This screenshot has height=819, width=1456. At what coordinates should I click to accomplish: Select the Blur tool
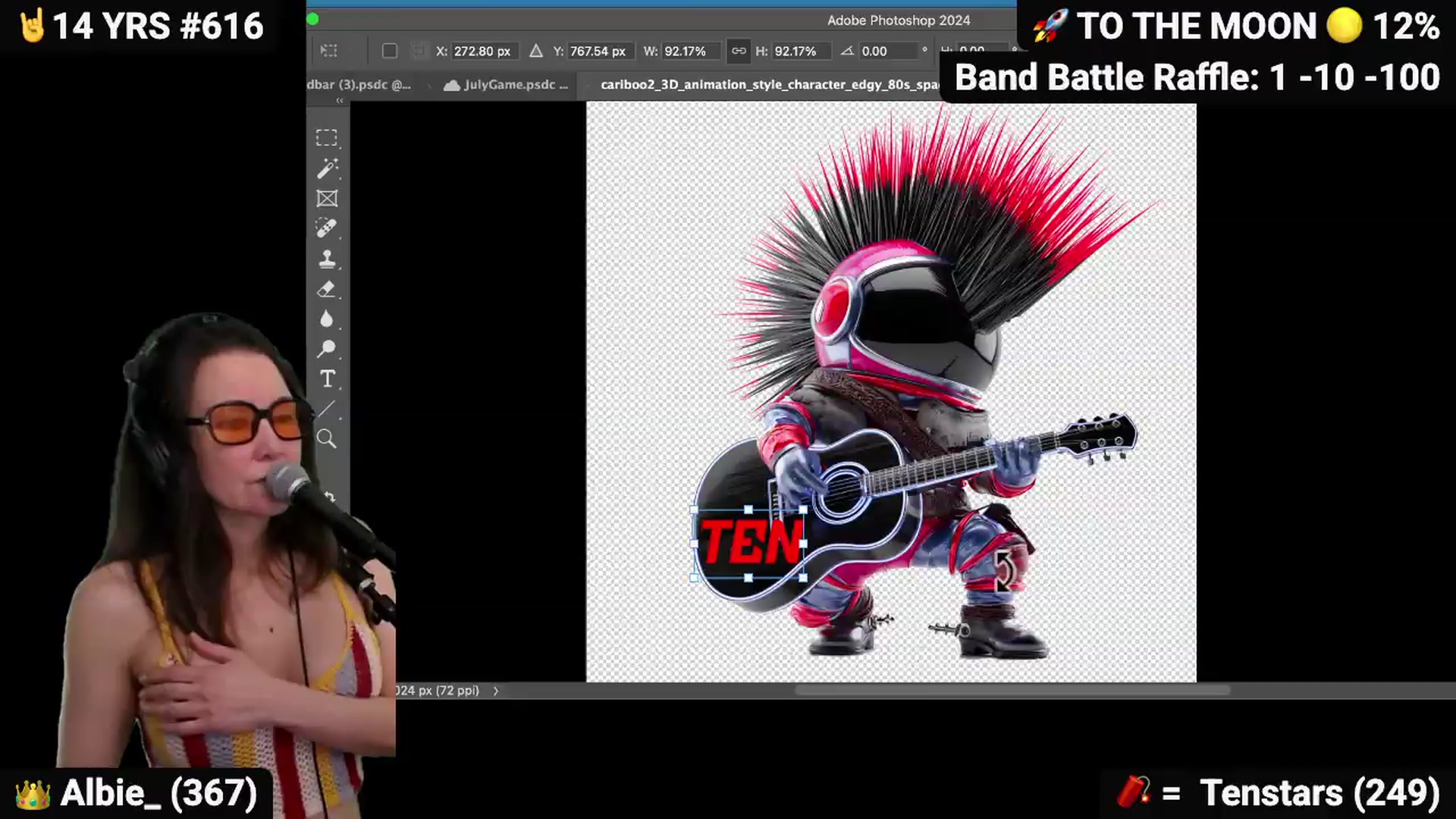(x=327, y=318)
